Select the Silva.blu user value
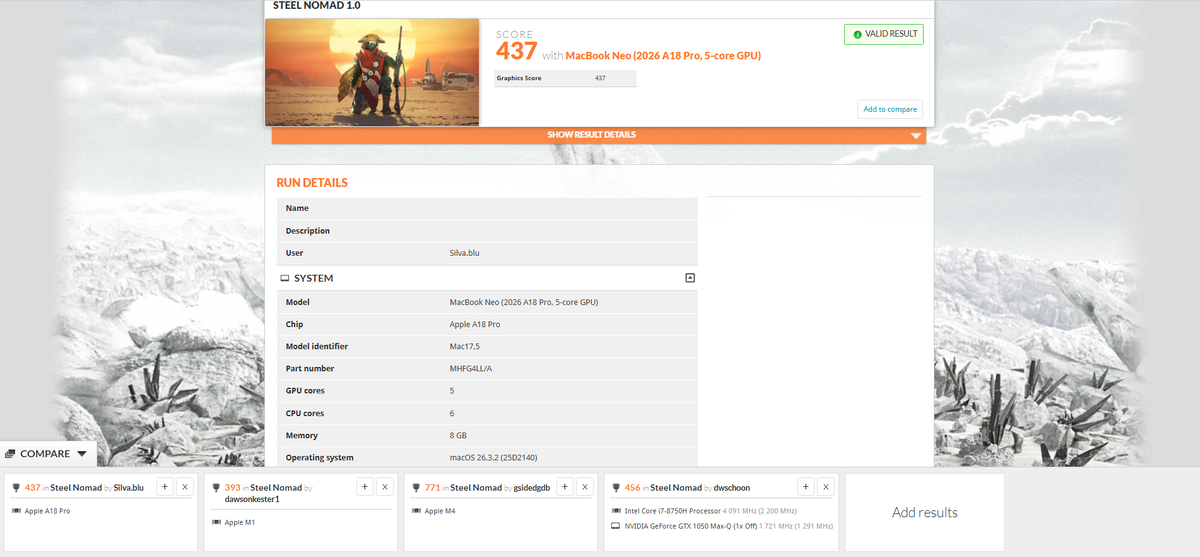 [x=465, y=253]
